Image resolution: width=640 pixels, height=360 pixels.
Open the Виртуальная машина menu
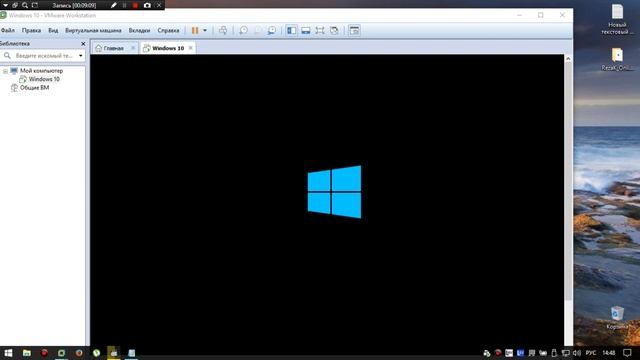pyautogui.click(x=93, y=31)
